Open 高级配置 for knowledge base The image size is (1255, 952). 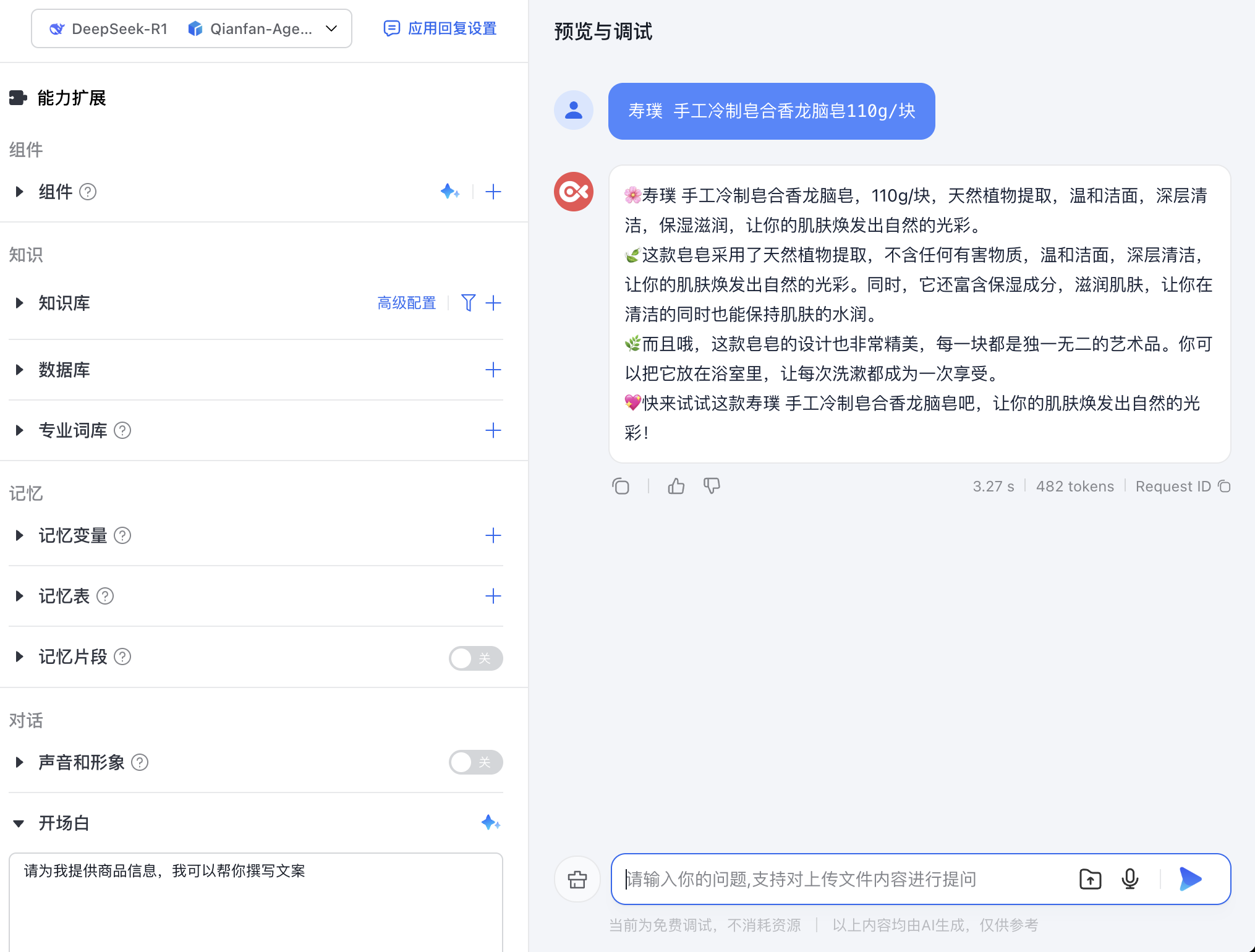(407, 303)
